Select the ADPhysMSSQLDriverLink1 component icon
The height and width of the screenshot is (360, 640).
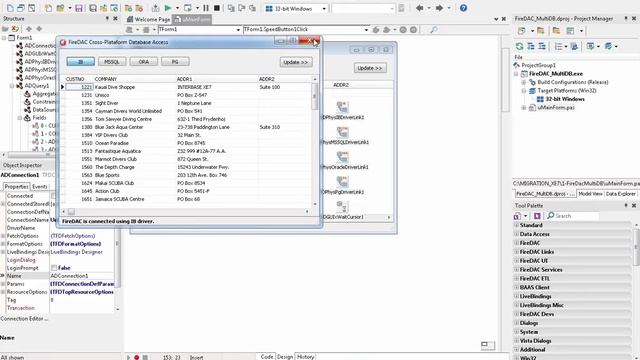[342, 132]
